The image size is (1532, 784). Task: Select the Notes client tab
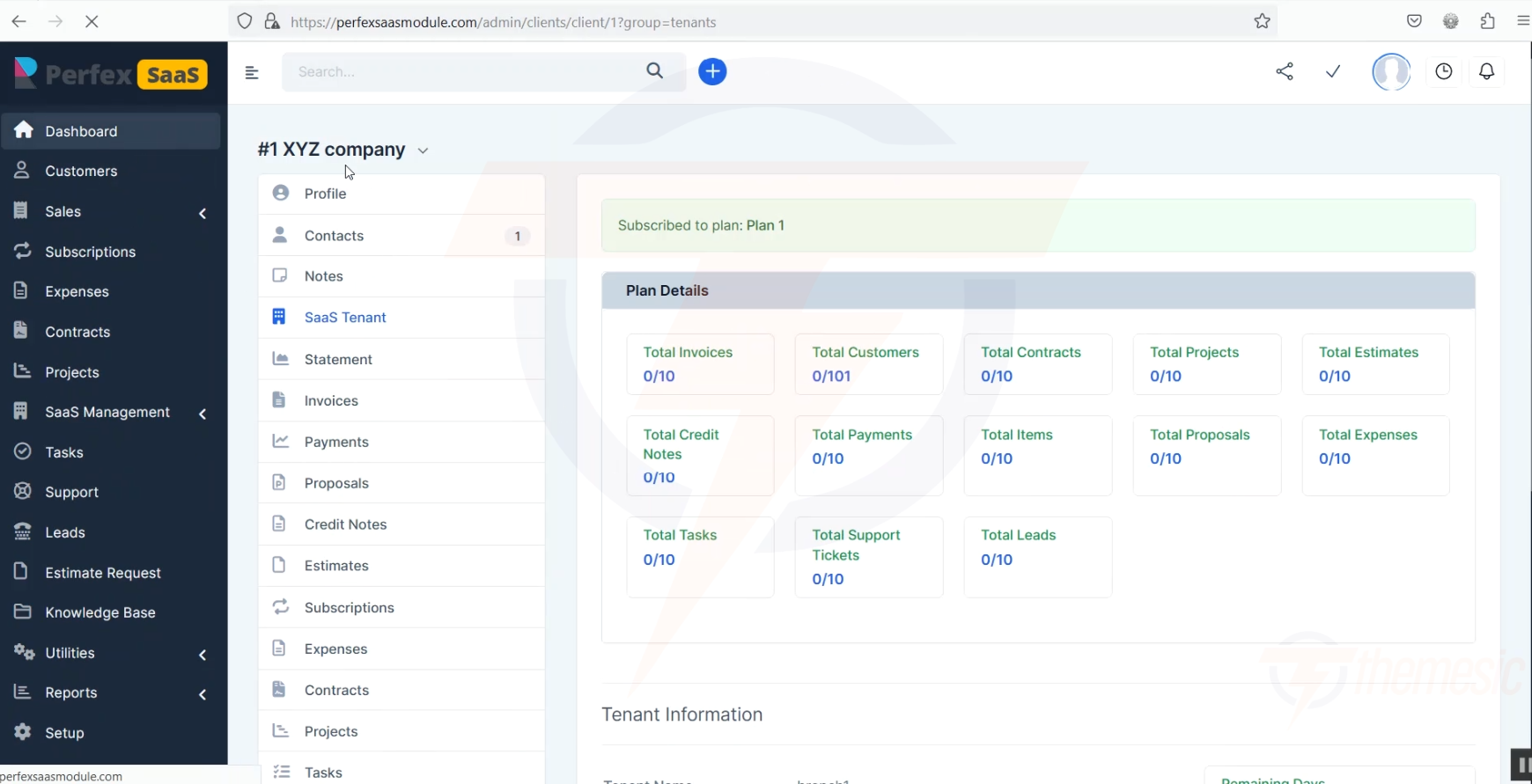[401, 276]
